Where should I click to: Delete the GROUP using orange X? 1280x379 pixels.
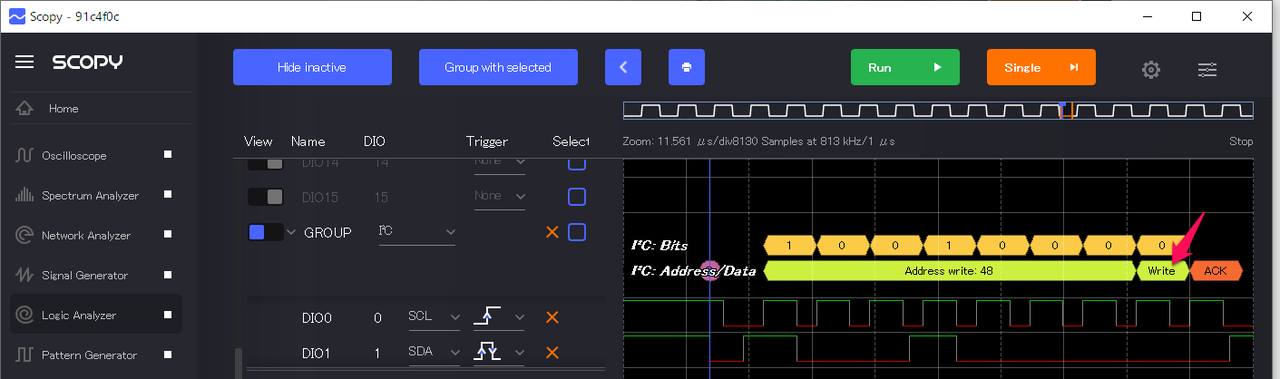[551, 232]
